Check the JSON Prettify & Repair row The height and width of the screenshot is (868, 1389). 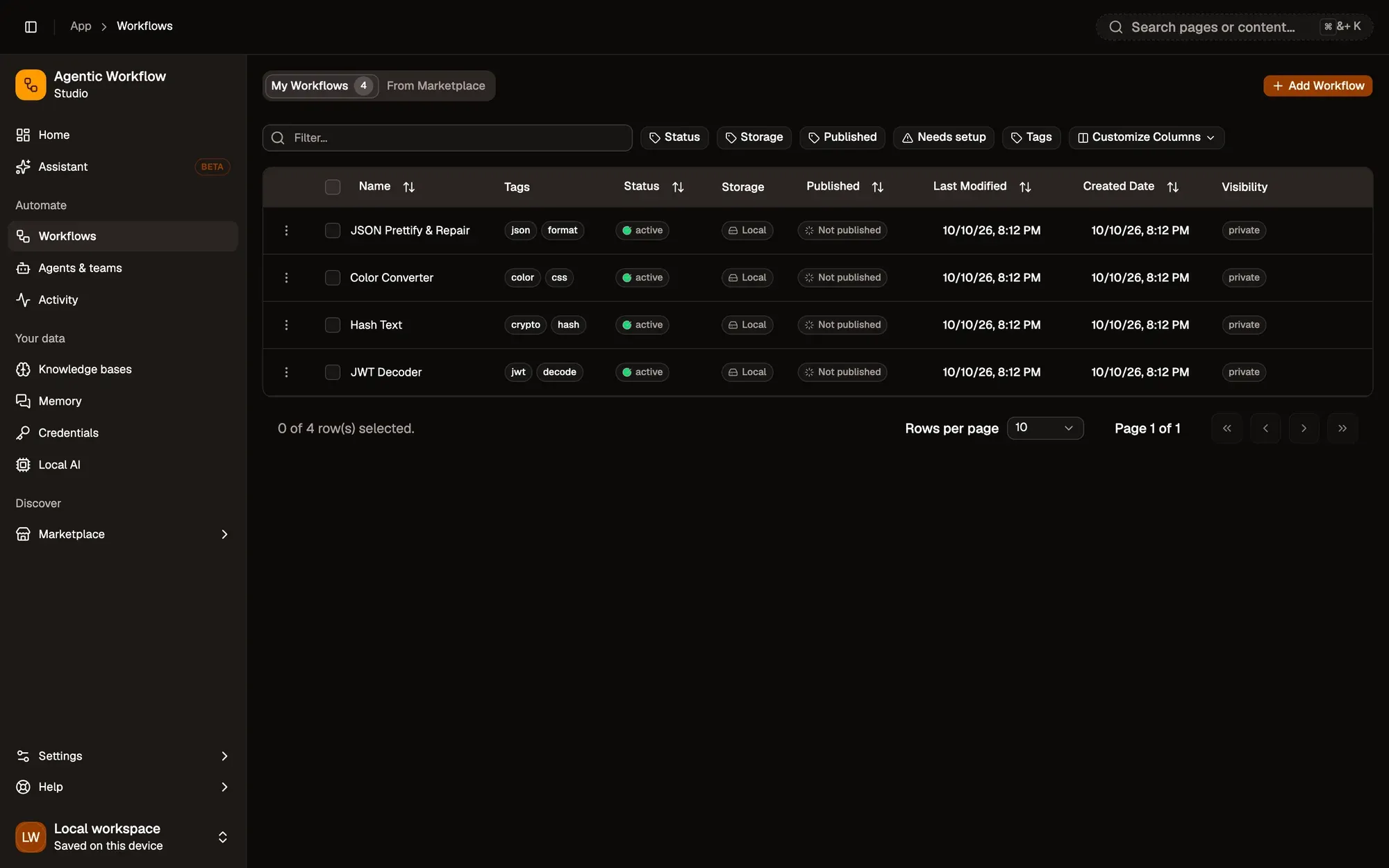[333, 231]
